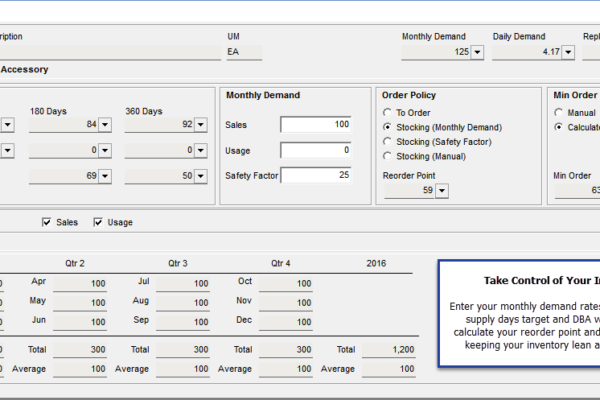Click the Qtr 2 Total 300 field
Screen dimensions: 600x400
[x=80, y=350]
